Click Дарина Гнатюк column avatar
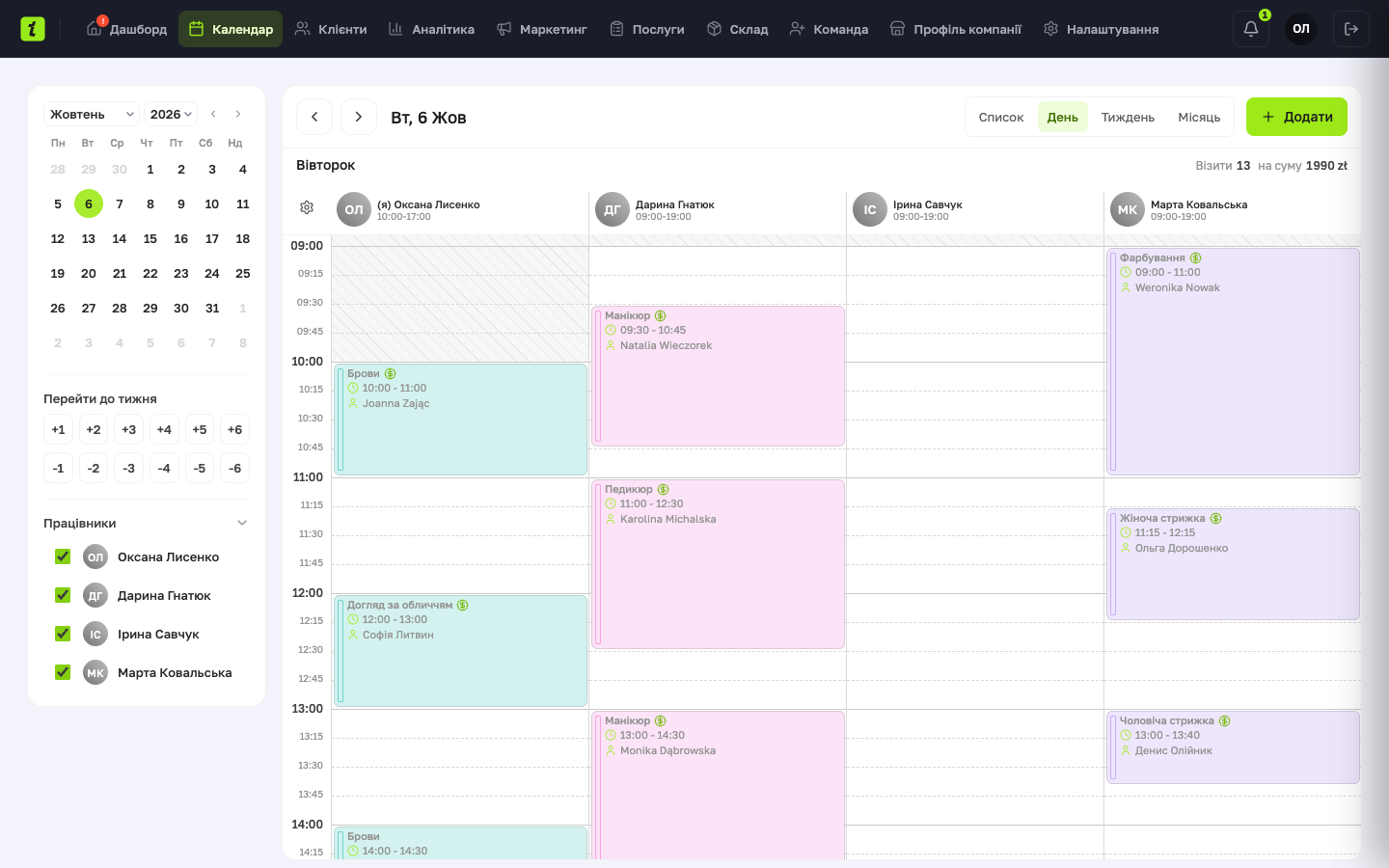The height and width of the screenshot is (868, 1389). pos(613,209)
